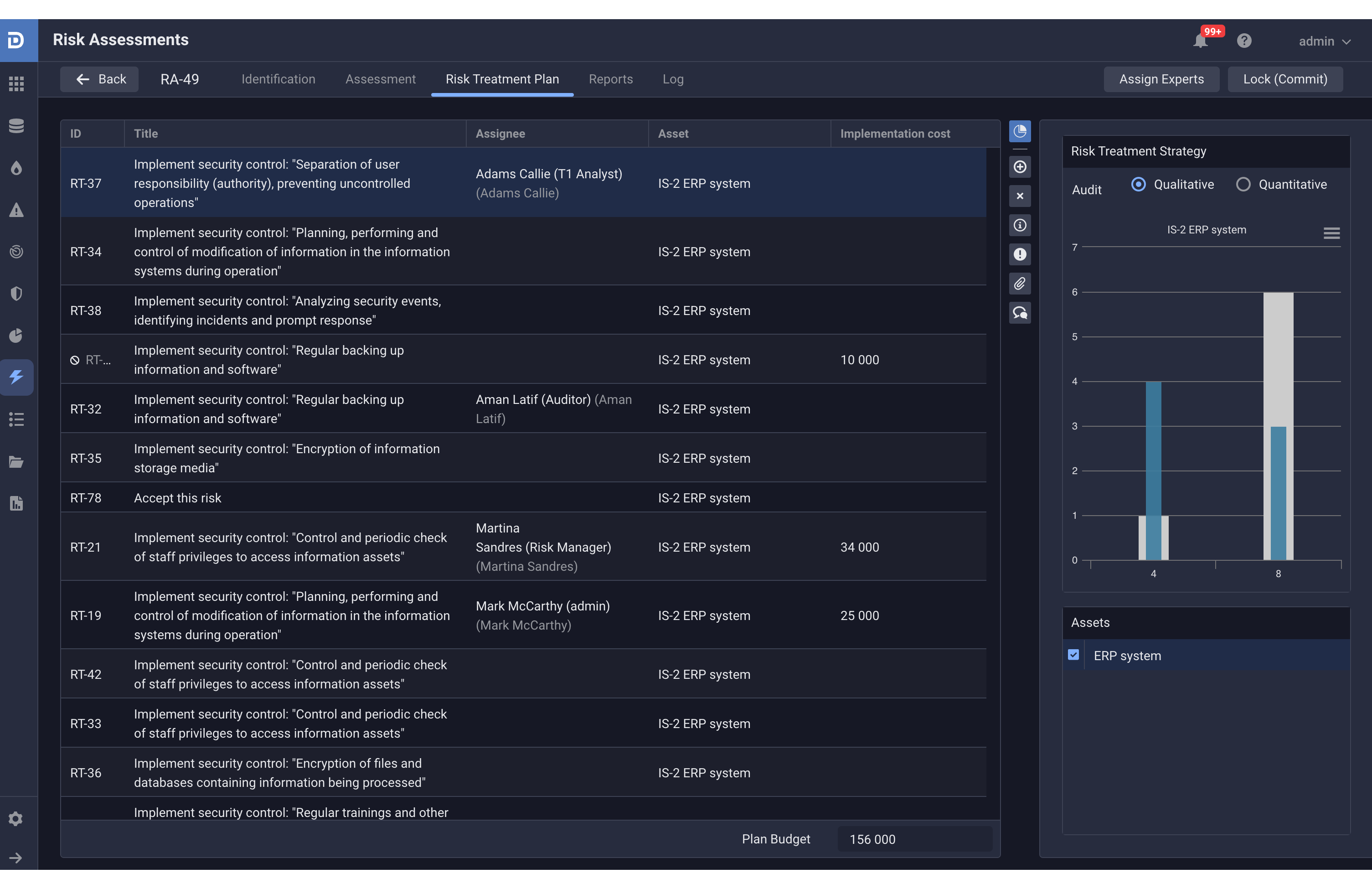The image size is (1372, 889).
Task: Click the help question mark icon
Action: pyautogui.click(x=1244, y=41)
